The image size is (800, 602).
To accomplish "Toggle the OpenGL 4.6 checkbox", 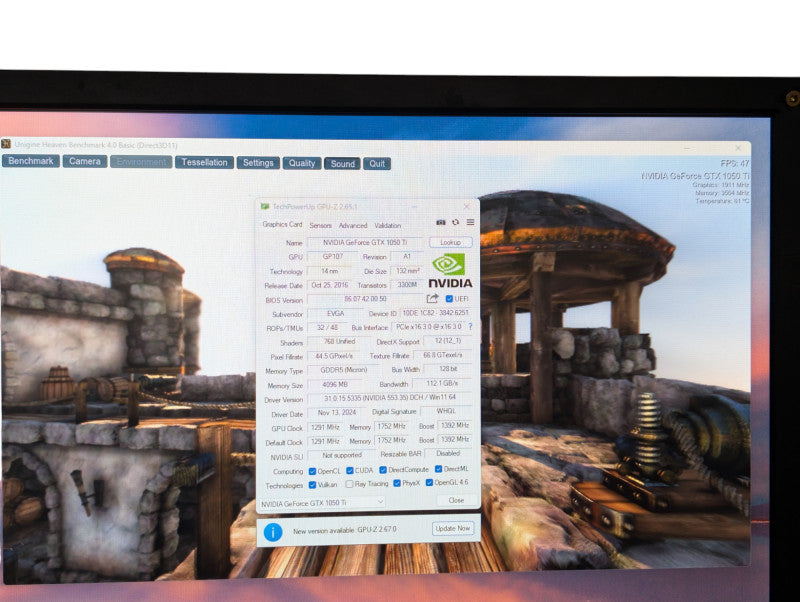I will tap(429, 483).
